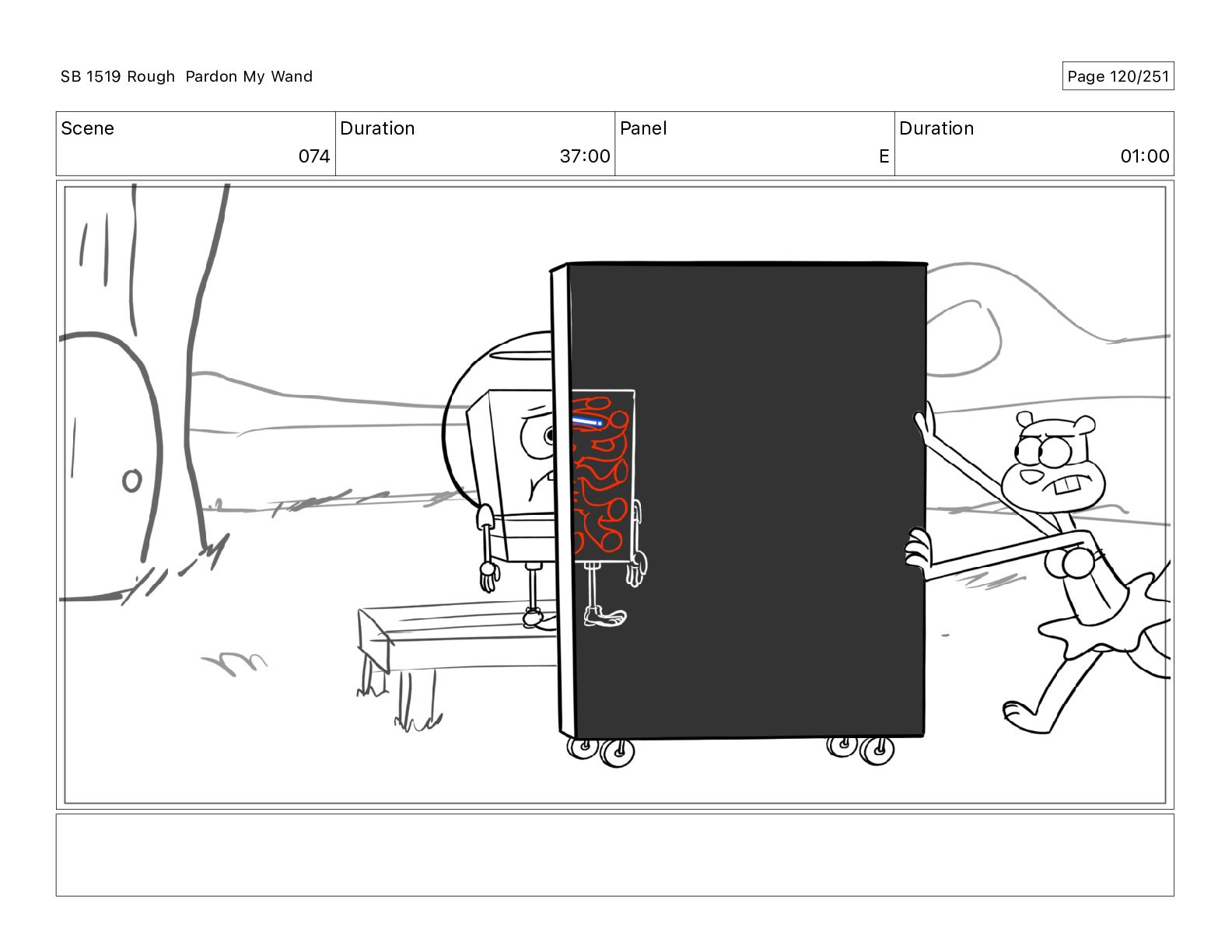Click the scene duration value '37:00'
The height and width of the screenshot is (952, 1232).
click(585, 156)
